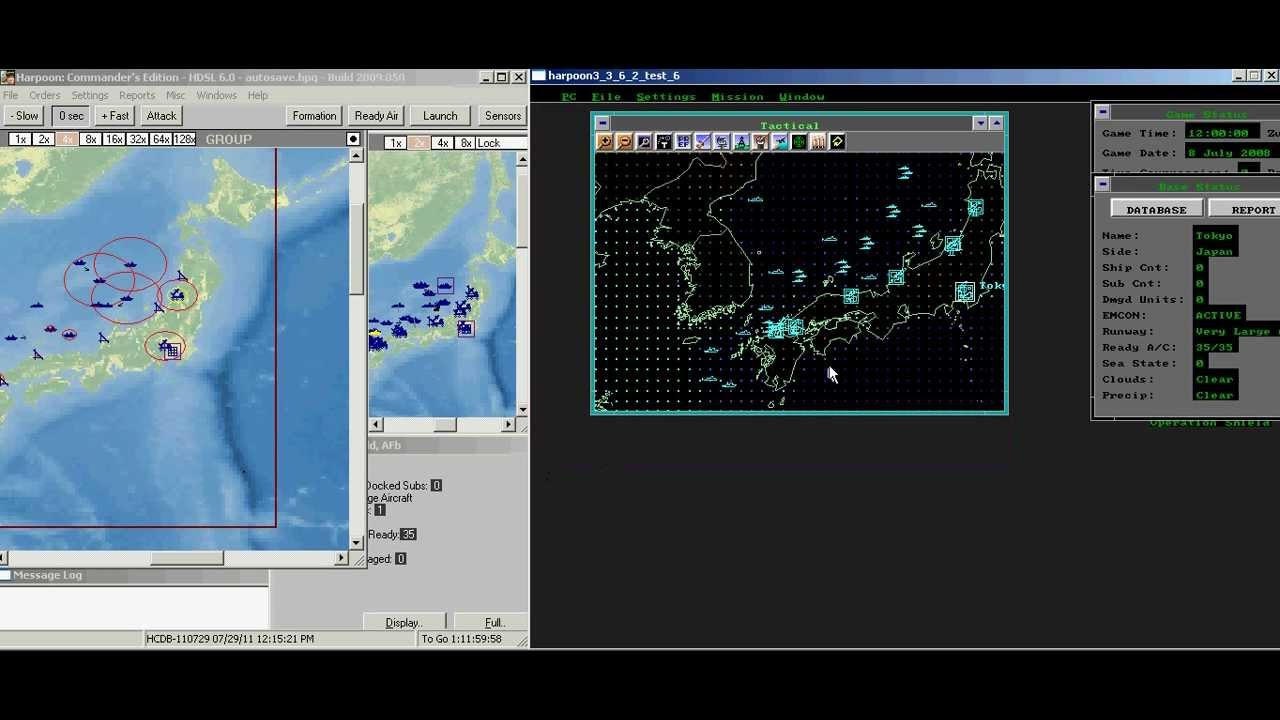Click the fourth Tactical toolbar icon with T symbol
1280x720 pixels.
[x=663, y=142]
